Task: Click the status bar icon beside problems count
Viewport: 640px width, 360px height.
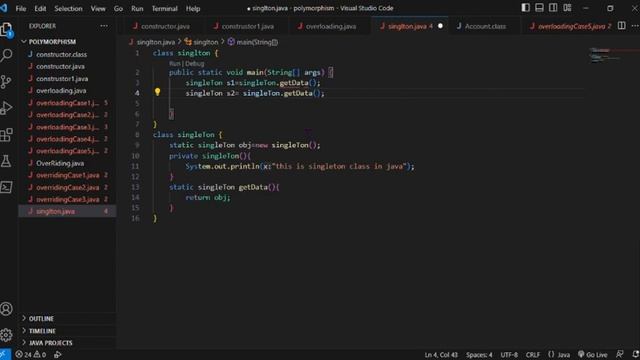Action: click(x=58, y=354)
